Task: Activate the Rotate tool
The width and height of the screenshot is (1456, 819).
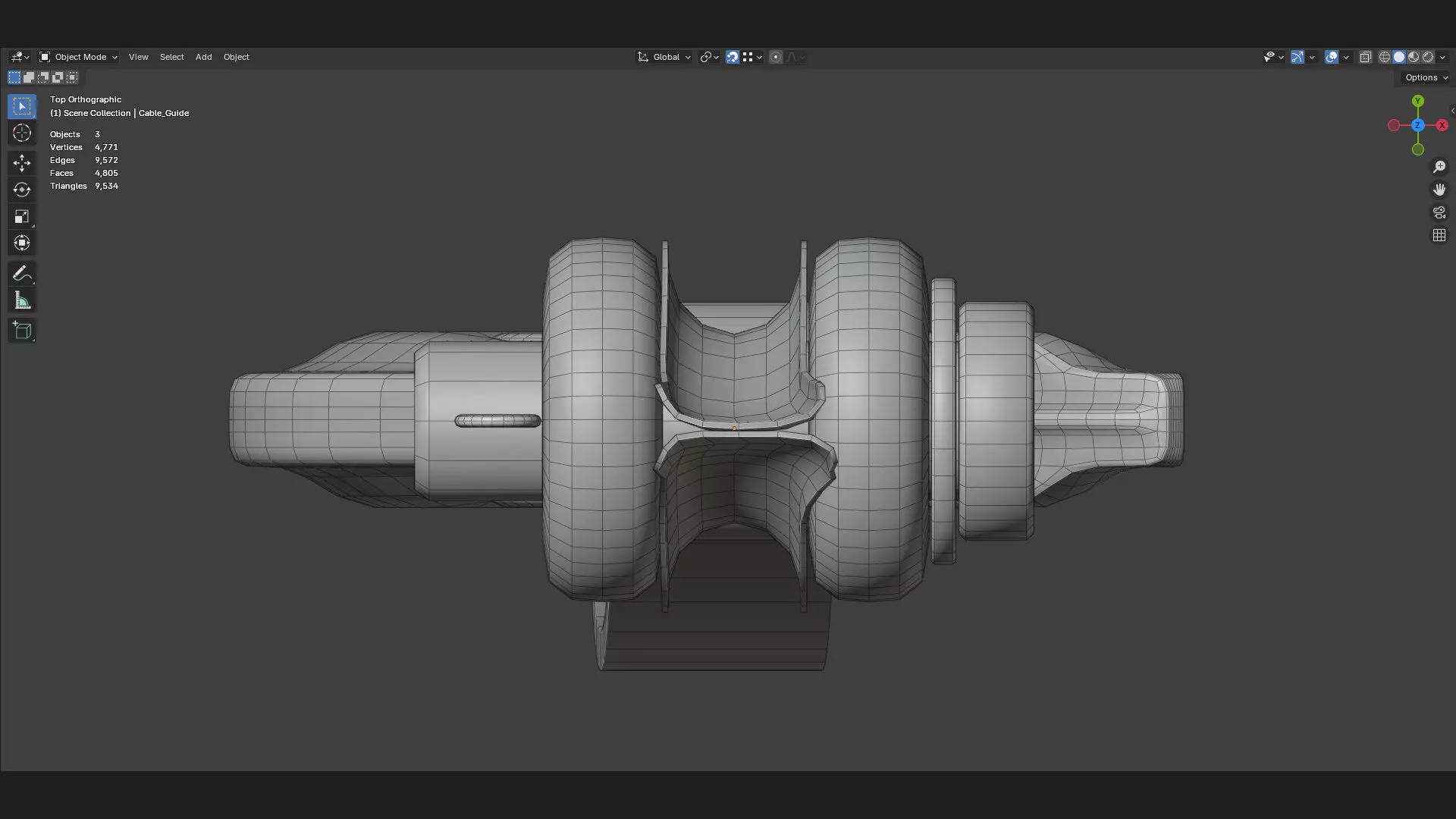Action: (x=21, y=190)
